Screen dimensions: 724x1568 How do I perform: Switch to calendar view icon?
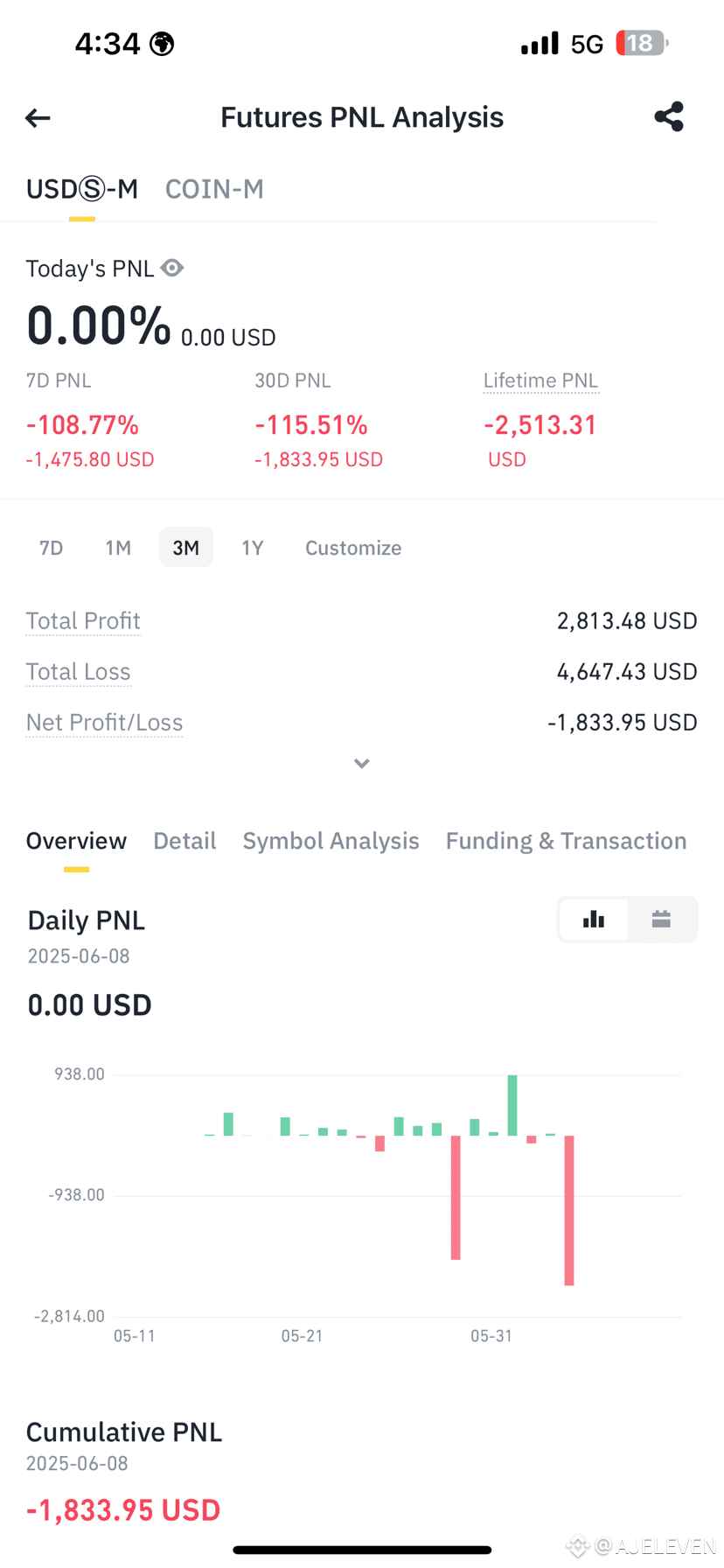[661, 919]
